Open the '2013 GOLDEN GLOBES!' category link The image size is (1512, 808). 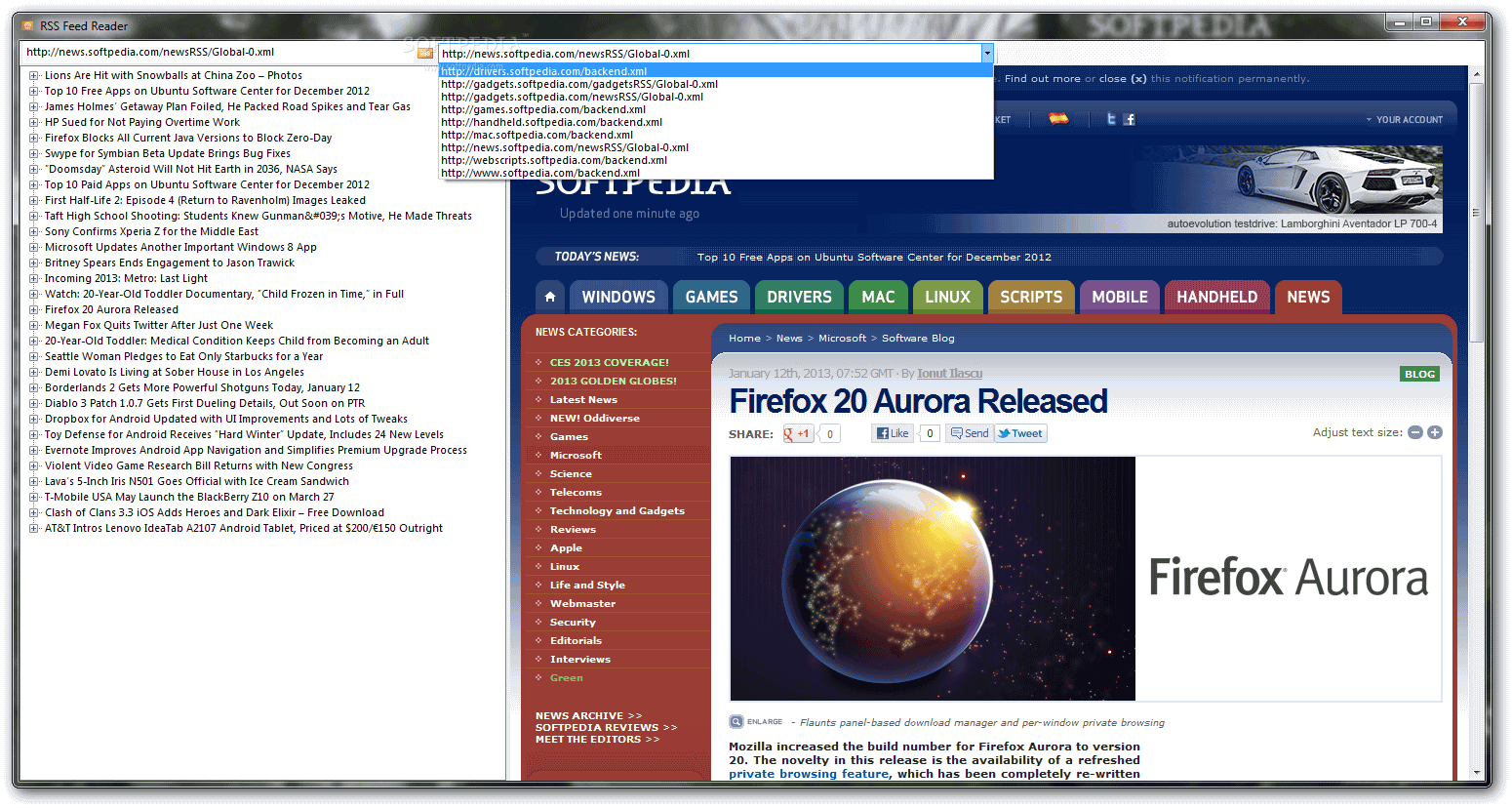pyautogui.click(x=613, y=381)
